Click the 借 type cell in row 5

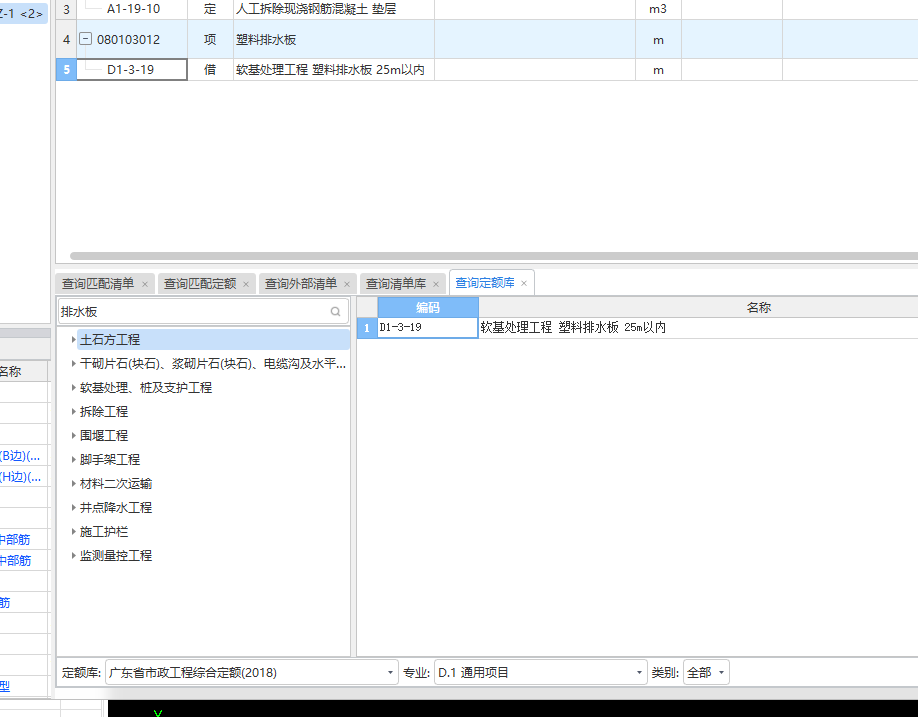(210, 70)
